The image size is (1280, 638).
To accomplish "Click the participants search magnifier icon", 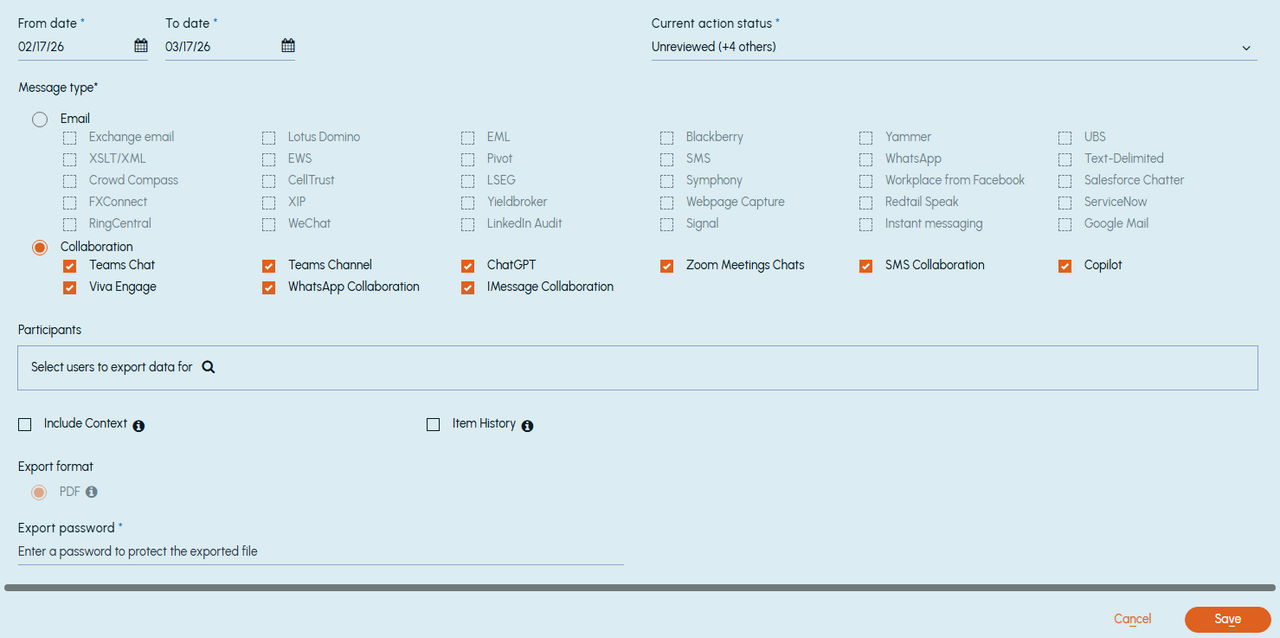I will tap(209, 367).
